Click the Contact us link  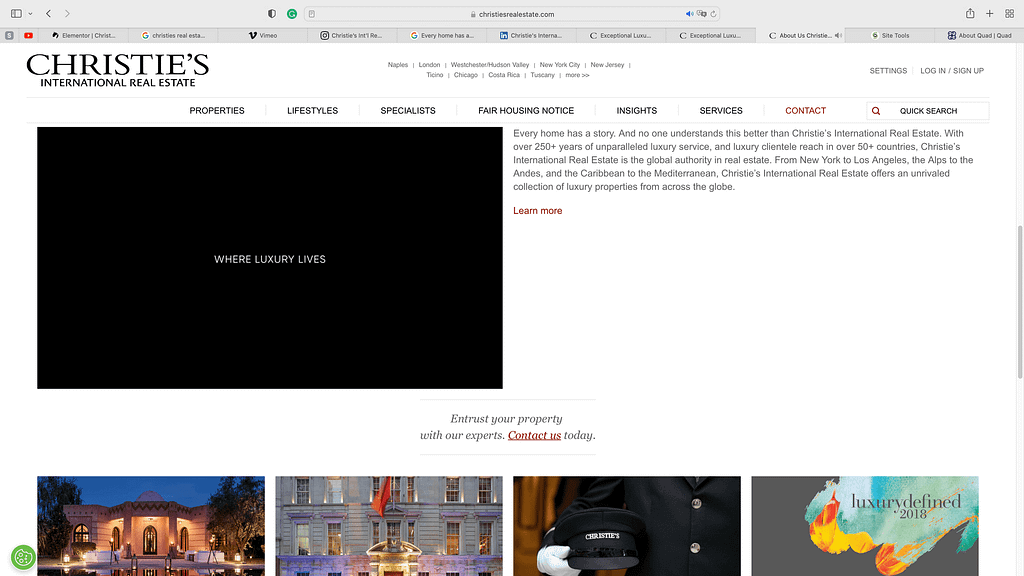[x=534, y=436]
